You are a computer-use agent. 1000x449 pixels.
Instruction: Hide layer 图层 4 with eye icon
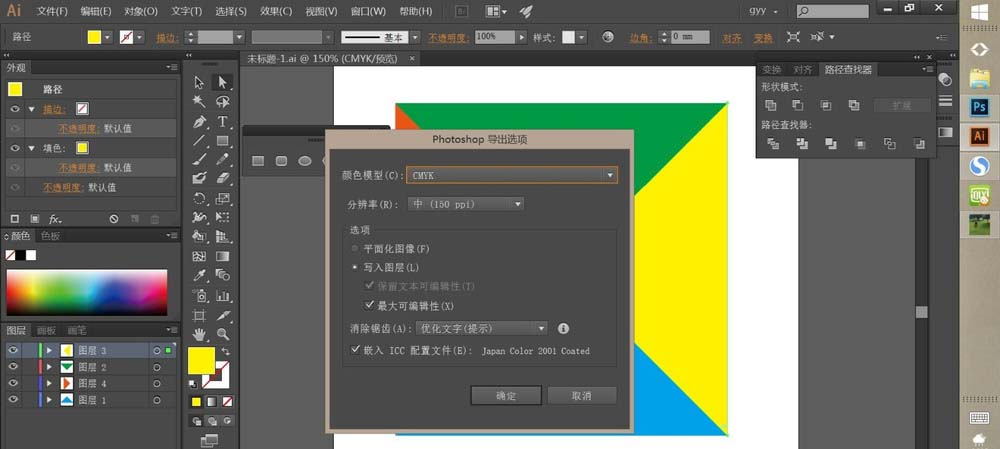13,383
